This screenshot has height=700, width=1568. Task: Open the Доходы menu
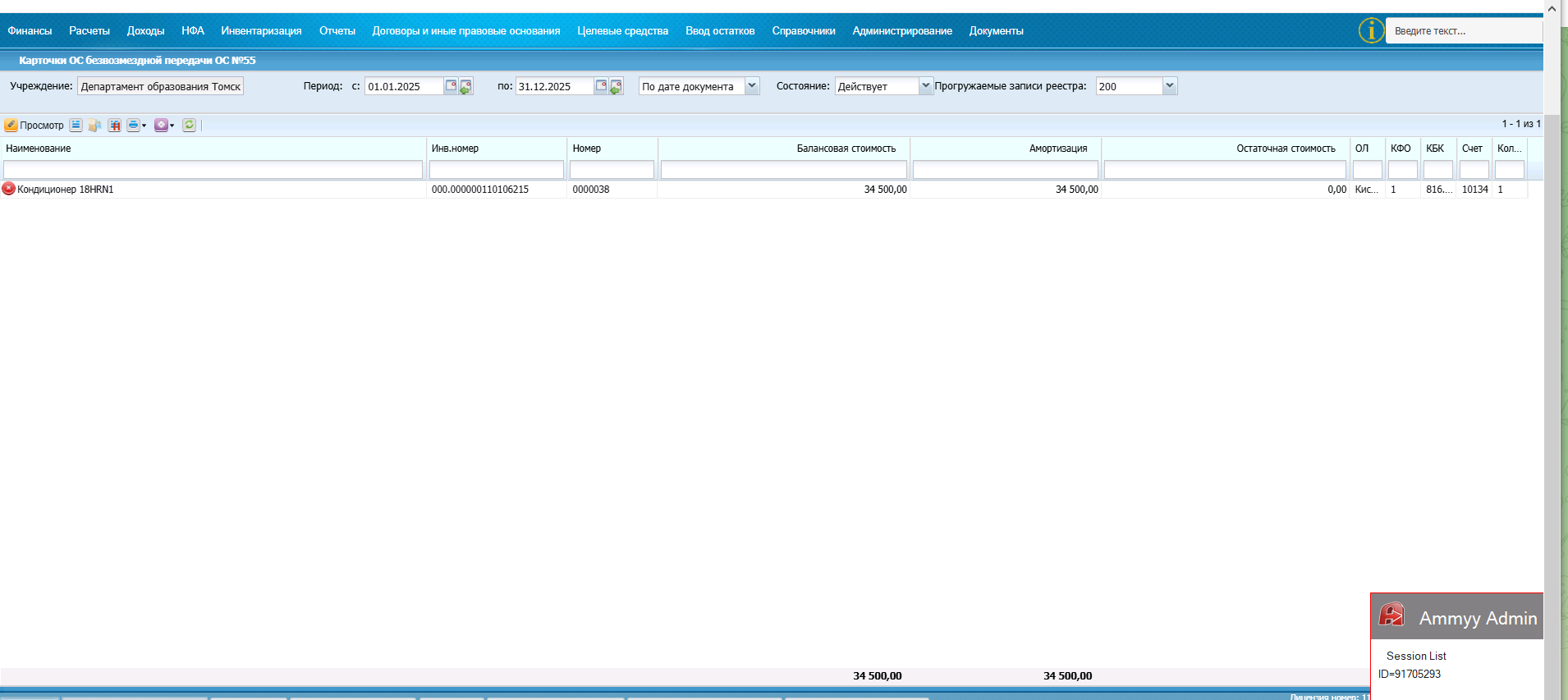pyautogui.click(x=145, y=31)
